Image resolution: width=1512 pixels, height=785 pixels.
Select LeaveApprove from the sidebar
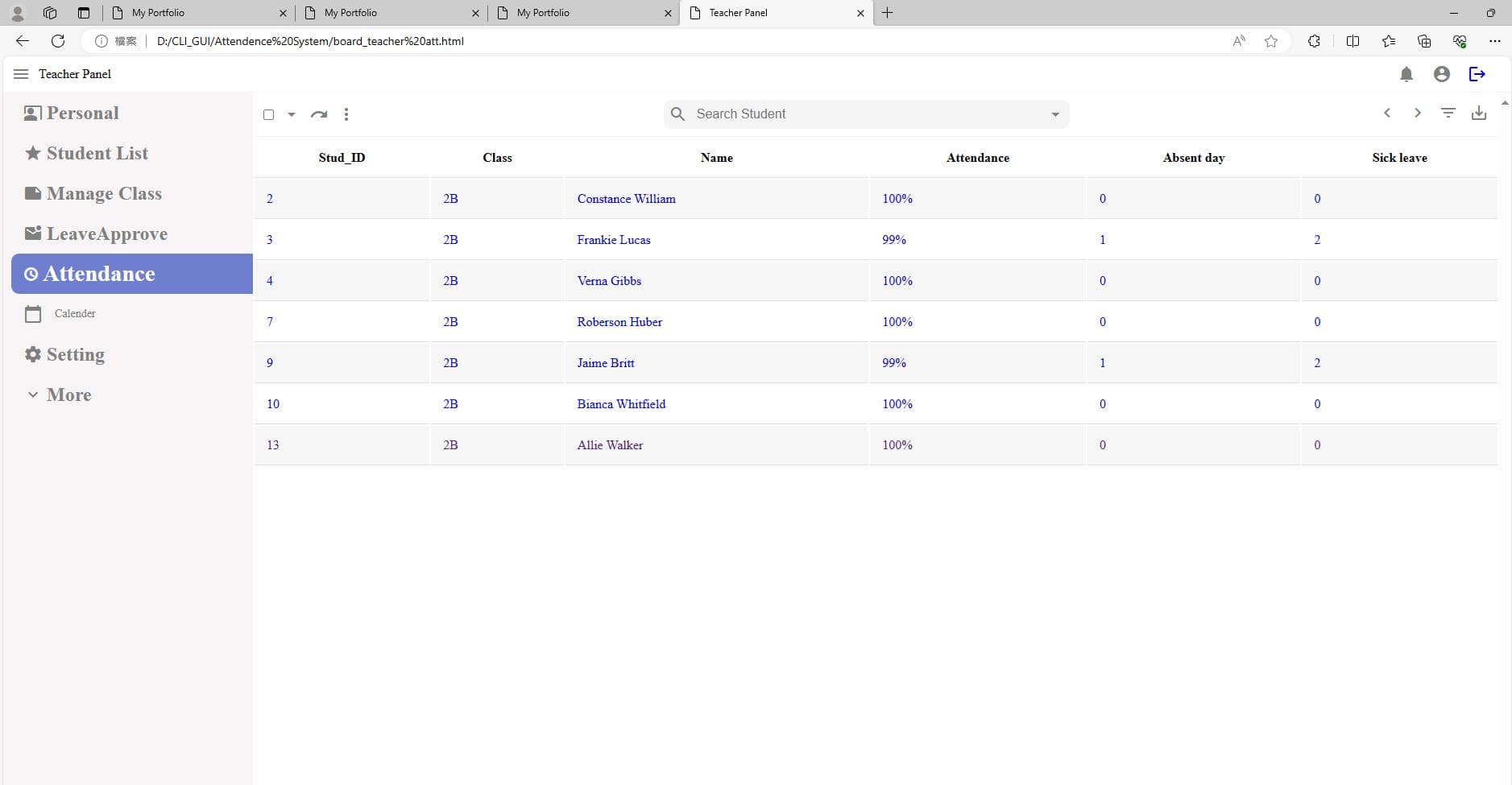(106, 233)
